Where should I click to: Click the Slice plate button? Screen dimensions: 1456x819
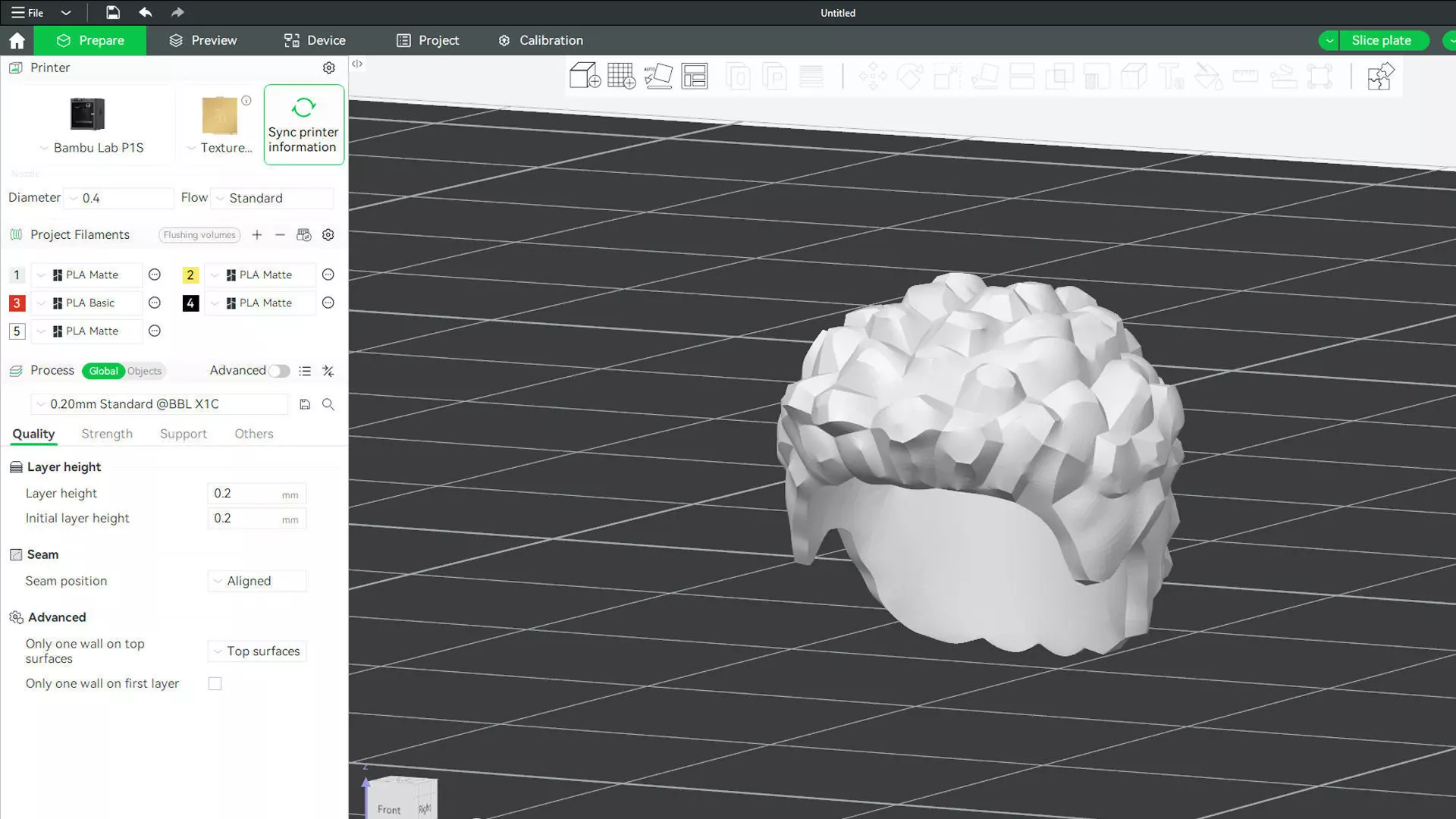1380,40
